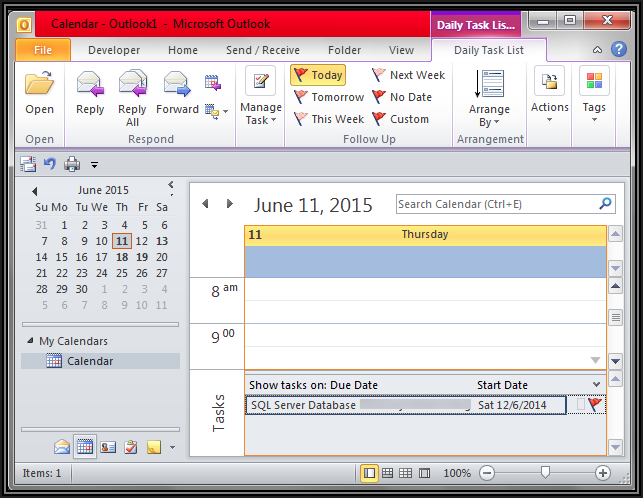Switch to Classic view in status bar

click(x=424, y=473)
